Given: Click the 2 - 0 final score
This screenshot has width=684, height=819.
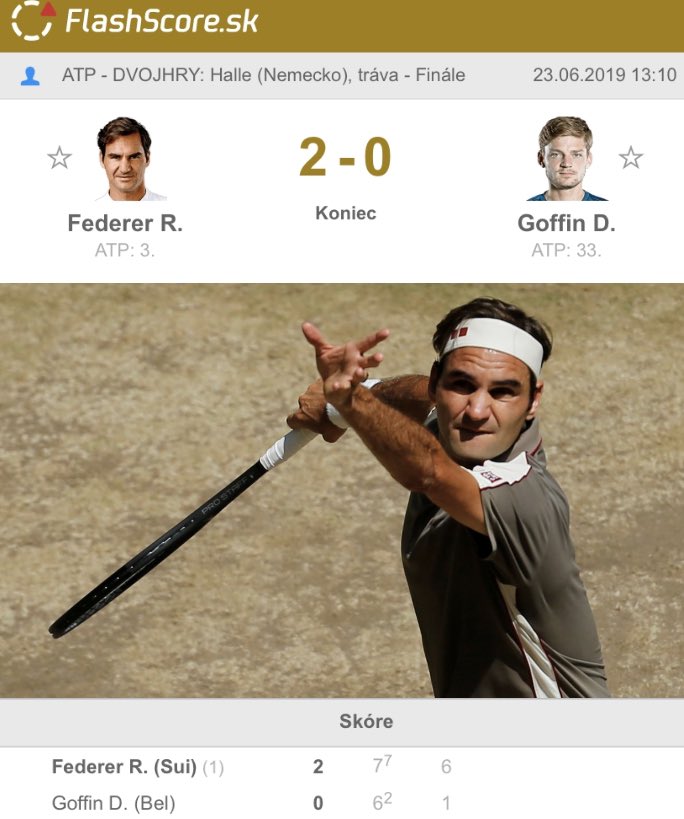Looking at the screenshot, I should [345, 157].
